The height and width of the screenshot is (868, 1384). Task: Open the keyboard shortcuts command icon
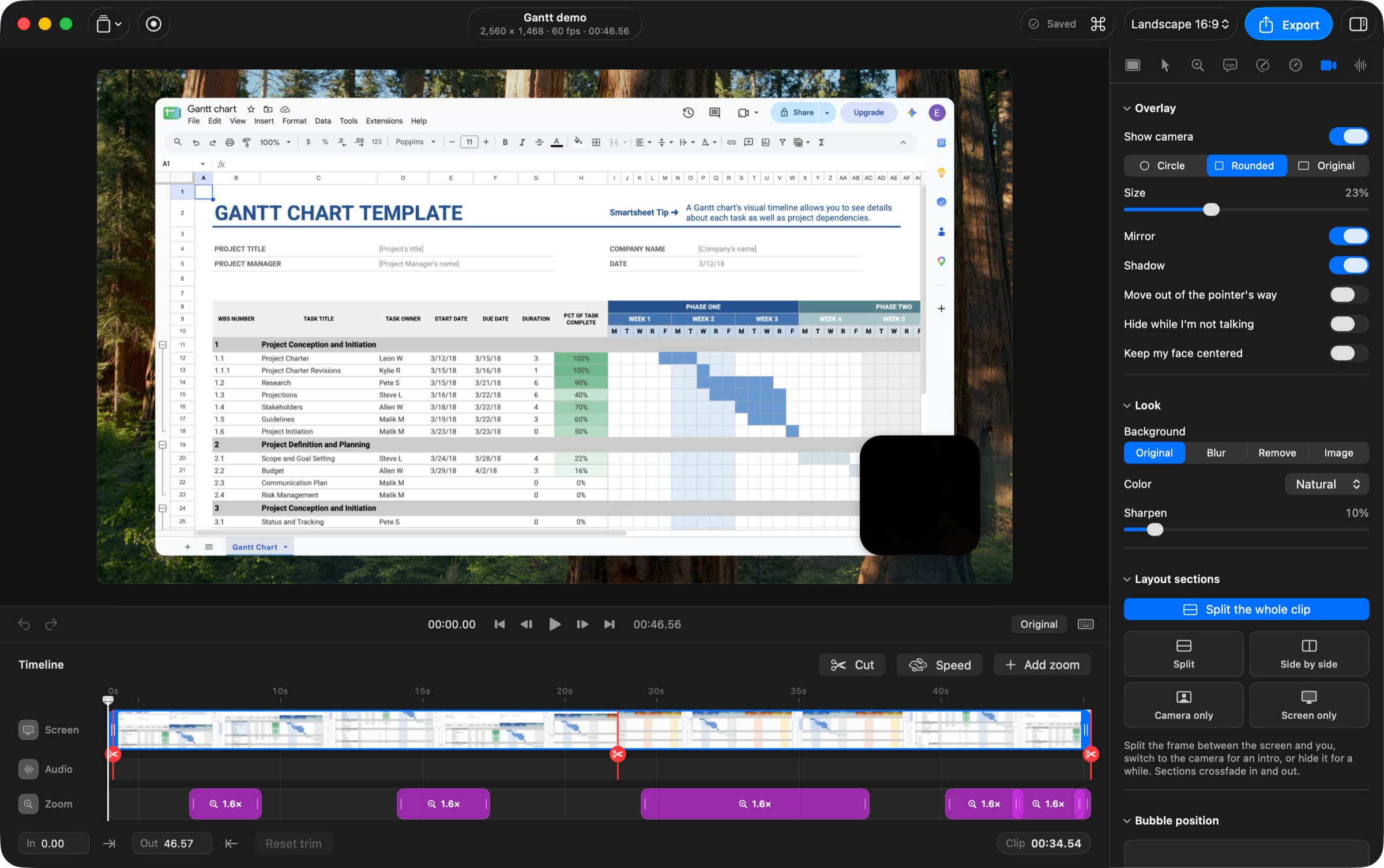[x=1098, y=24]
